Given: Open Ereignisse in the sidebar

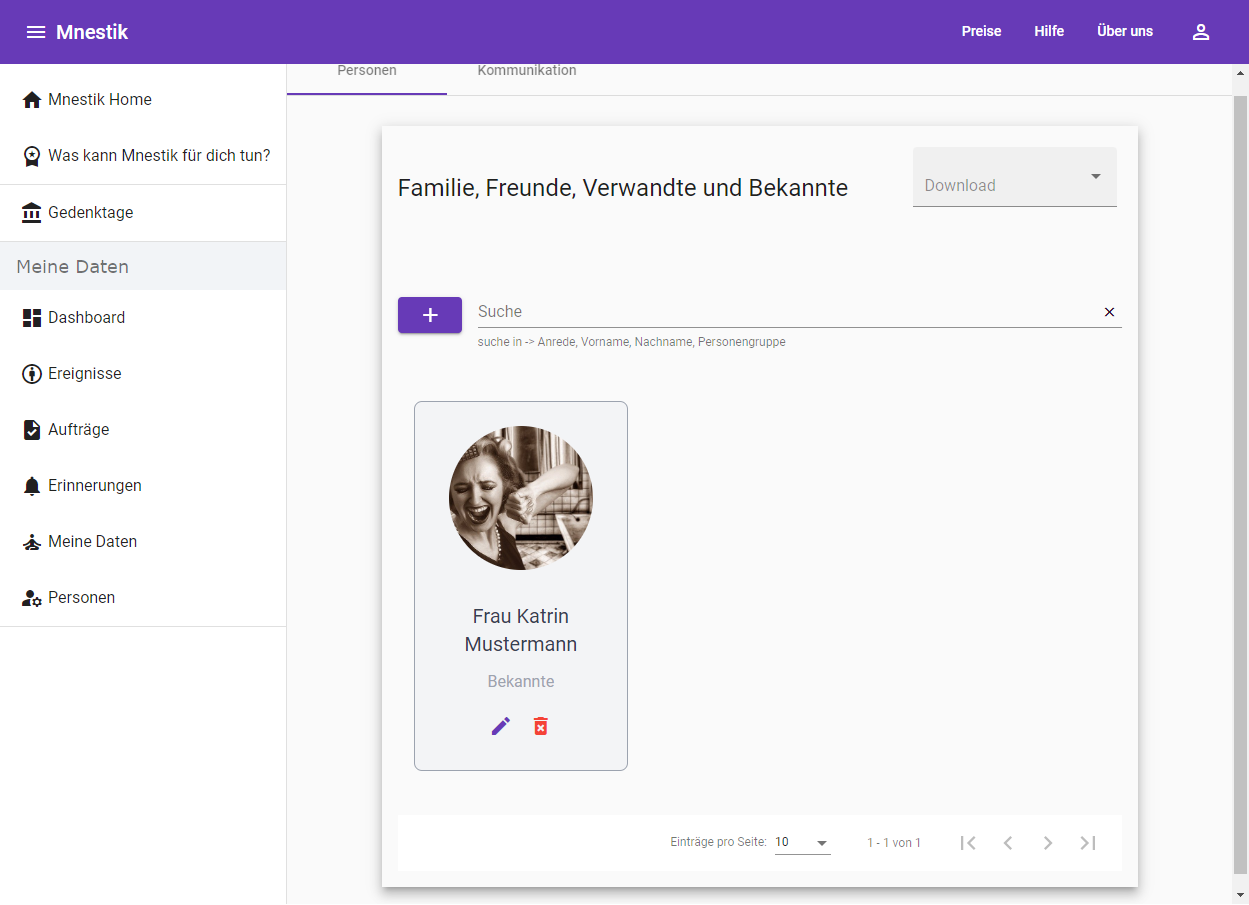Looking at the screenshot, I should pyautogui.click(x=84, y=374).
